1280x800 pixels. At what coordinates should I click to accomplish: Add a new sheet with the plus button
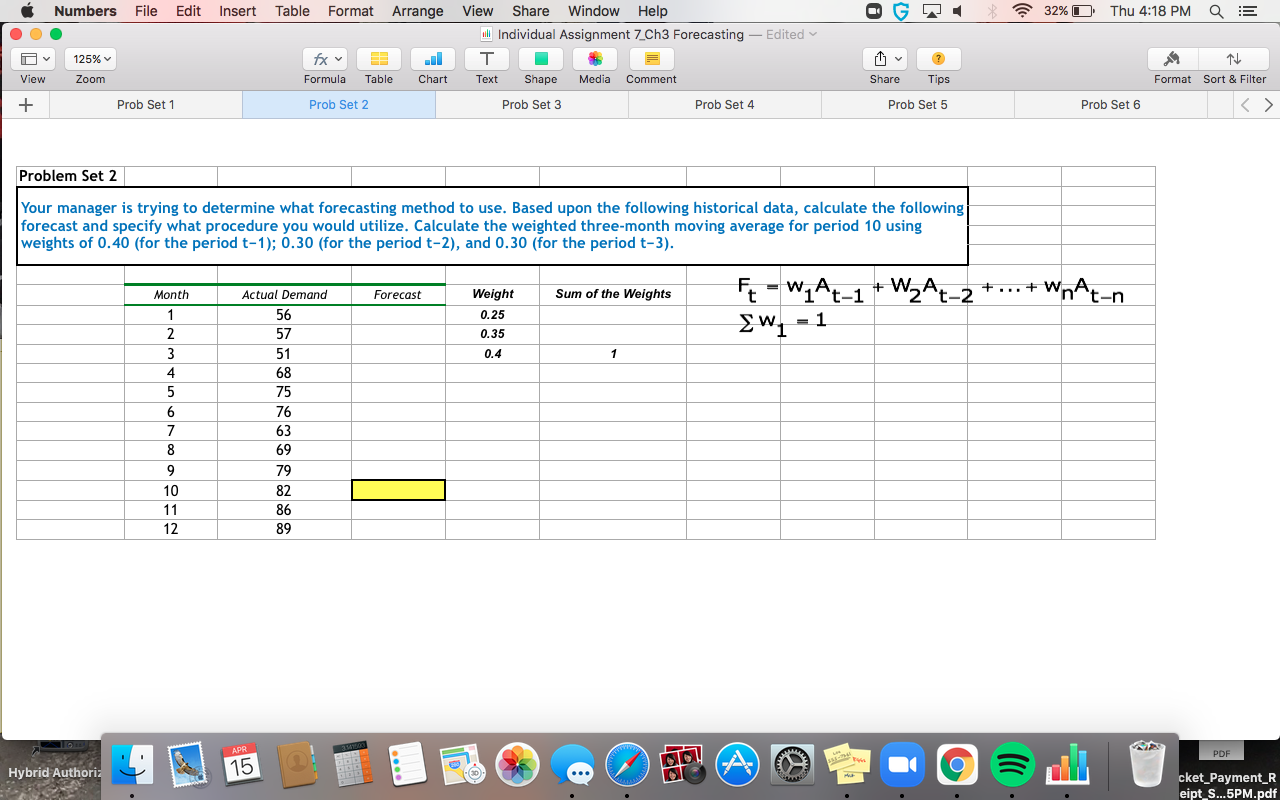(x=25, y=104)
